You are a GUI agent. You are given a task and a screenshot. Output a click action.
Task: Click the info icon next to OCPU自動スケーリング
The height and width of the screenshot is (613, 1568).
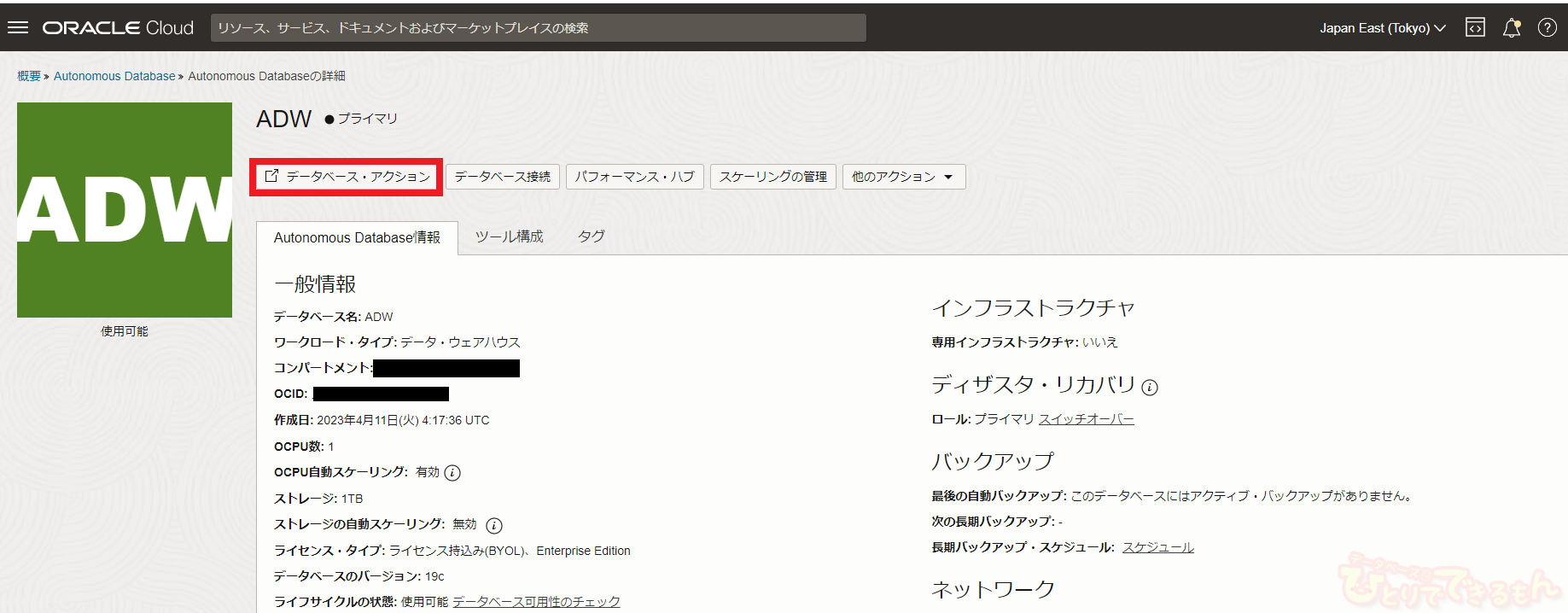click(452, 473)
